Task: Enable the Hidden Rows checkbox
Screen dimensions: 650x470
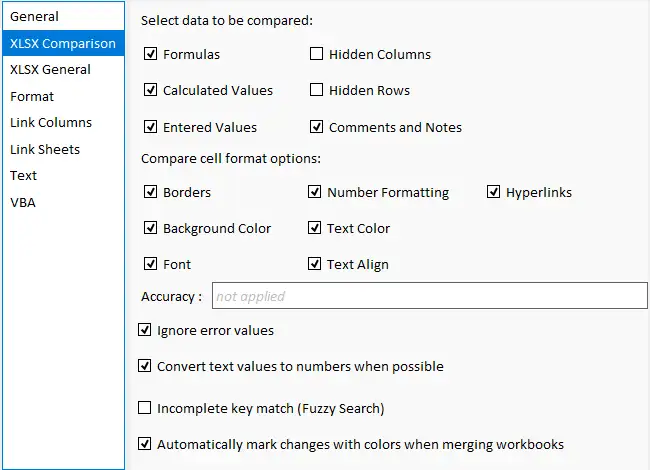Action: pos(316,90)
